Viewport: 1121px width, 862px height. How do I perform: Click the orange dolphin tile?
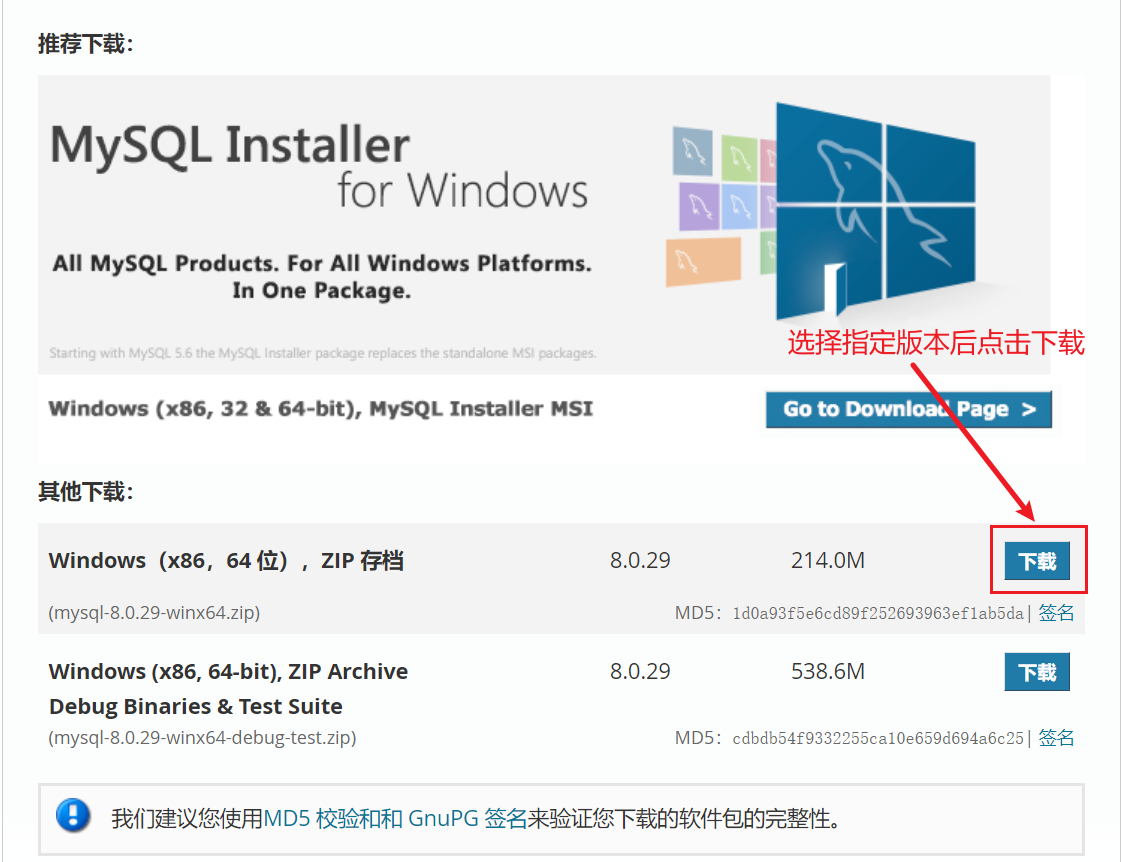click(703, 262)
